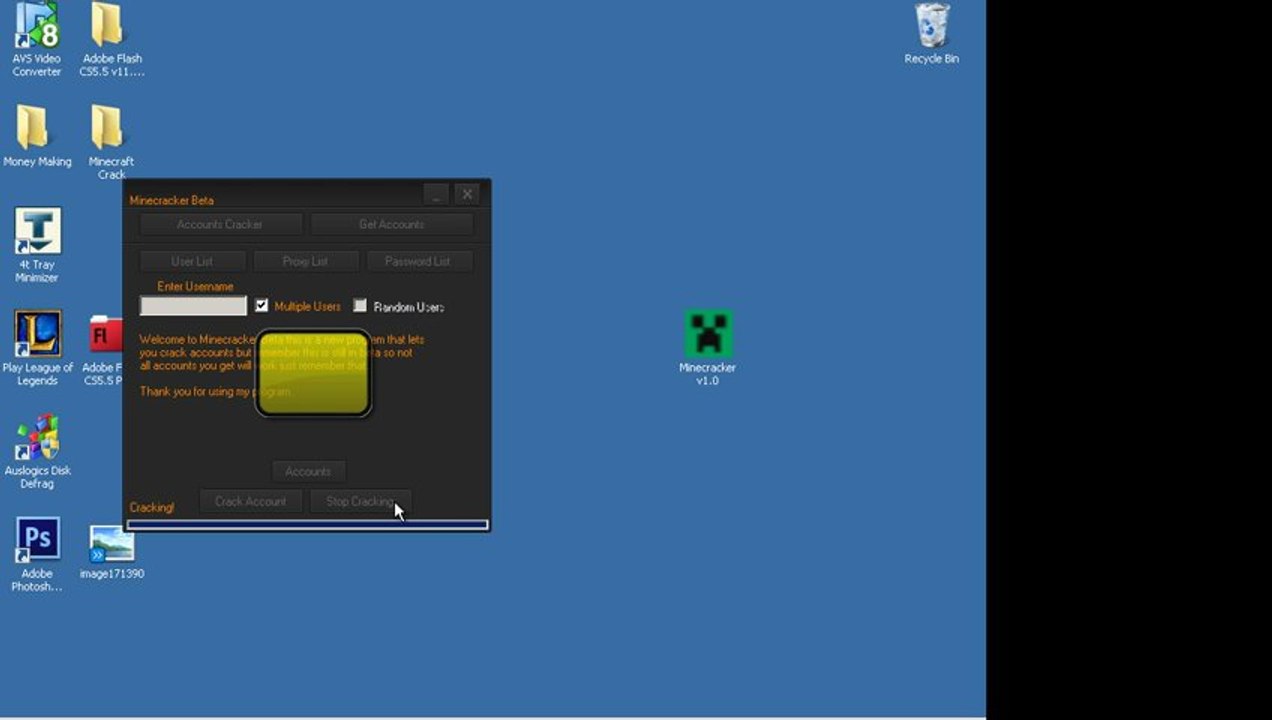Close the Minecracker Beta window
The image size is (1272, 720).
pos(467,194)
